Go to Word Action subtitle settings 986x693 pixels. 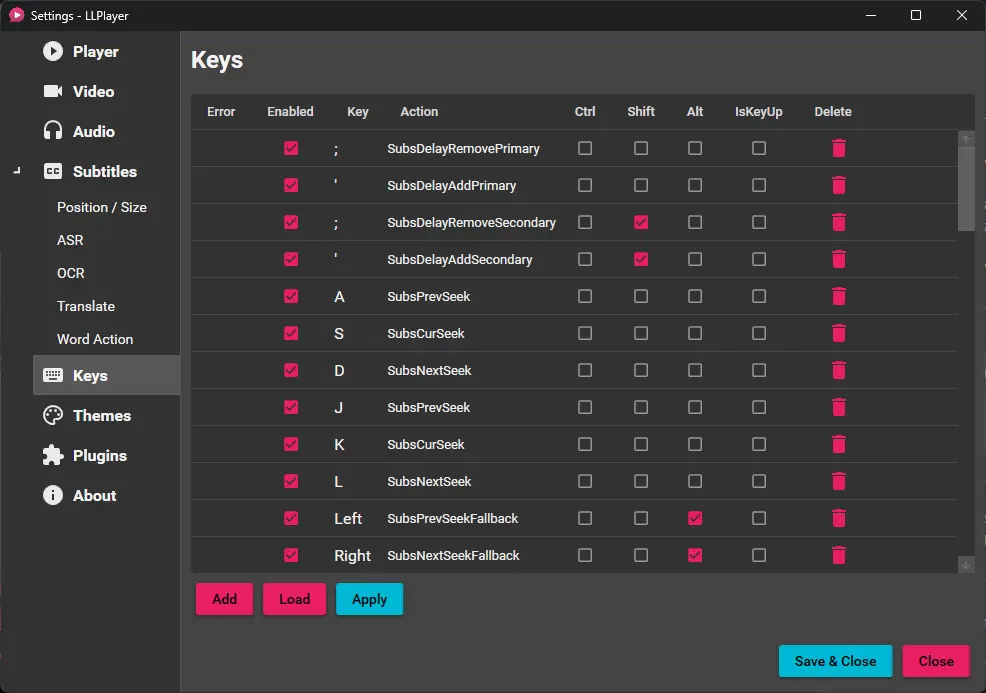pos(95,340)
